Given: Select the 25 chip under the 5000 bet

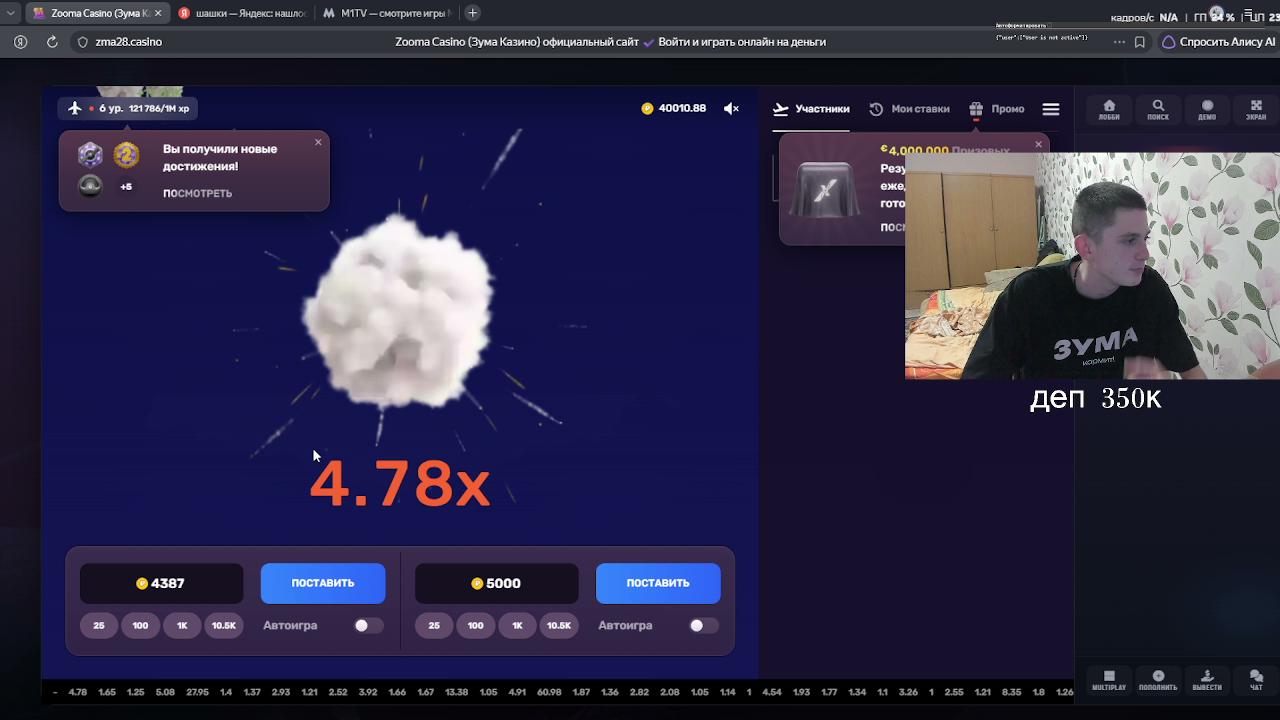Looking at the screenshot, I should coord(434,625).
